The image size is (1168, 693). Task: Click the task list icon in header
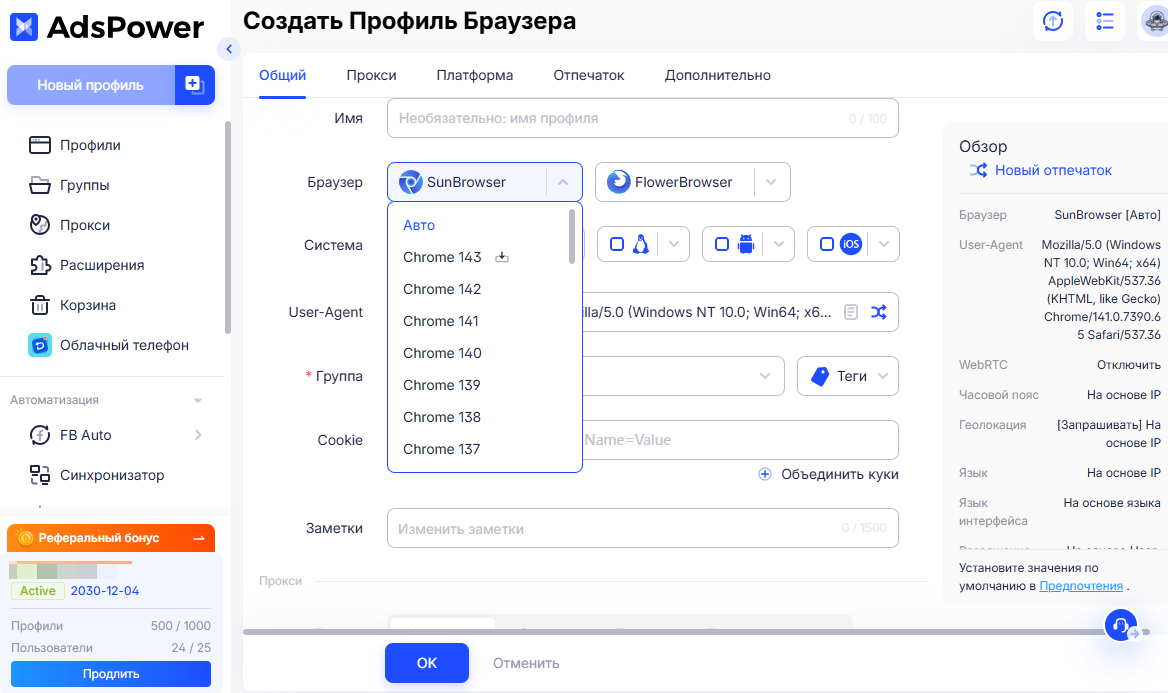1105,22
